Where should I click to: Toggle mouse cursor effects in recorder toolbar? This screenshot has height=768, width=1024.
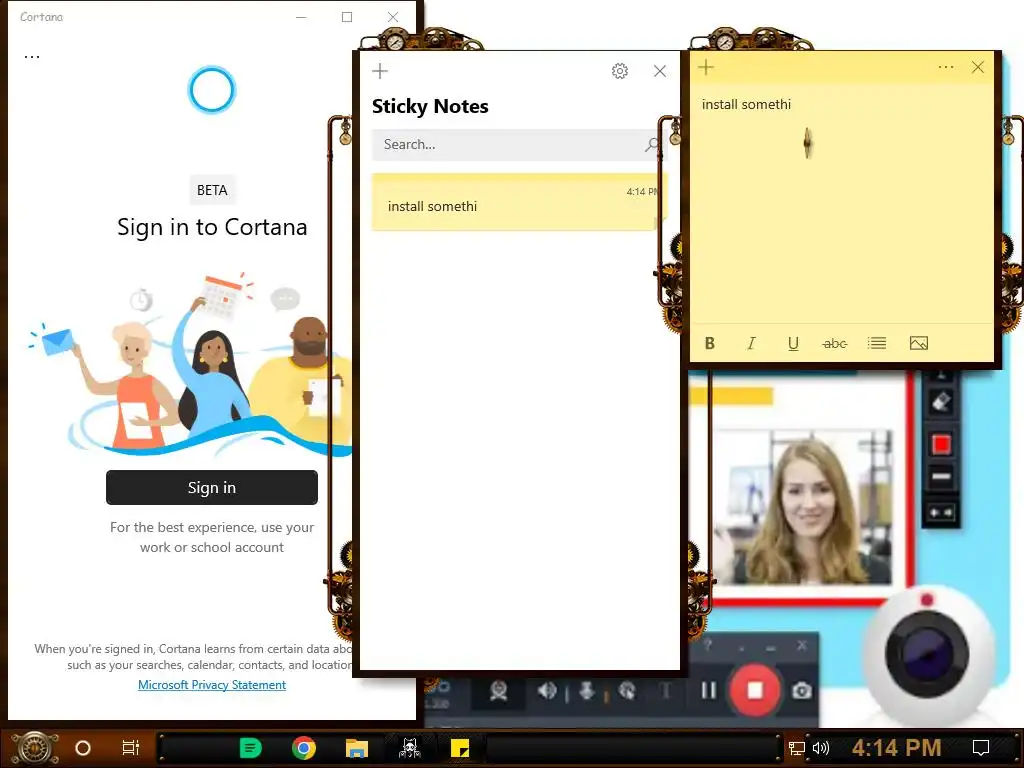pyautogui.click(x=626, y=690)
